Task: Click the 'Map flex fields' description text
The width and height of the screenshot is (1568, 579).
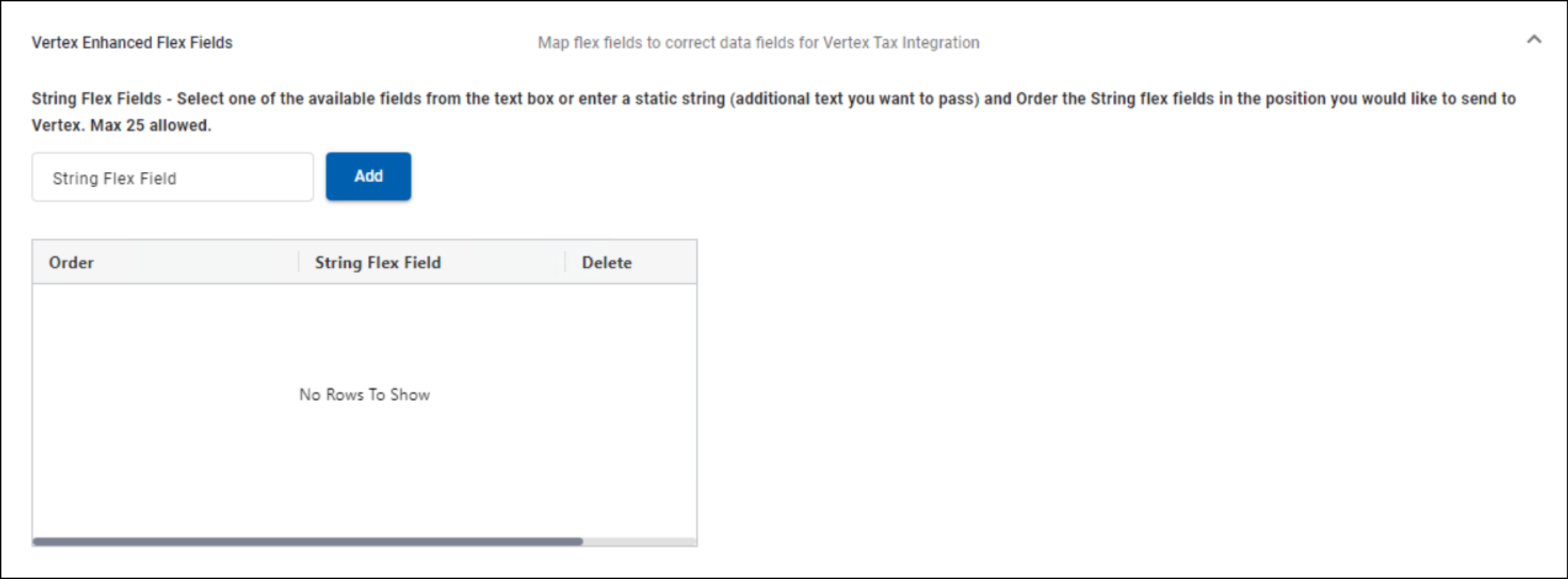Action: (x=758, y=43)
